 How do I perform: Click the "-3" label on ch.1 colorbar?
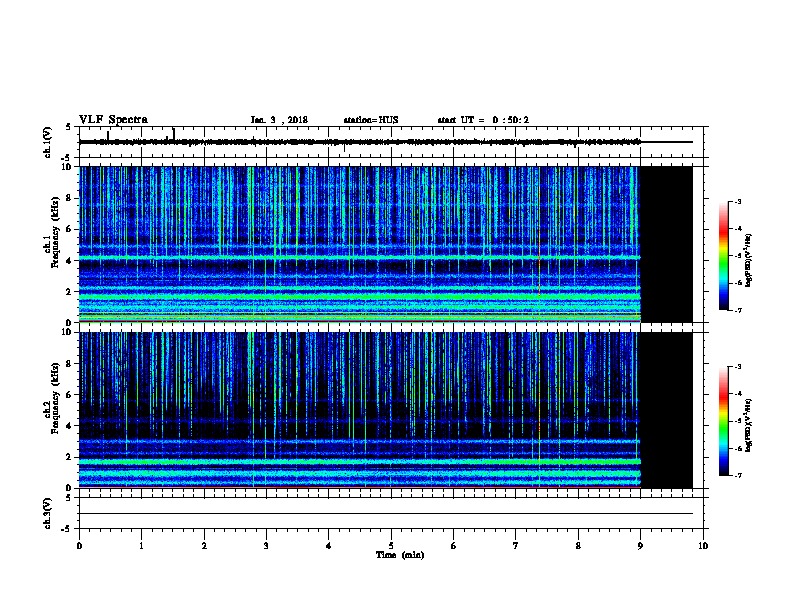tap(737, 201)
